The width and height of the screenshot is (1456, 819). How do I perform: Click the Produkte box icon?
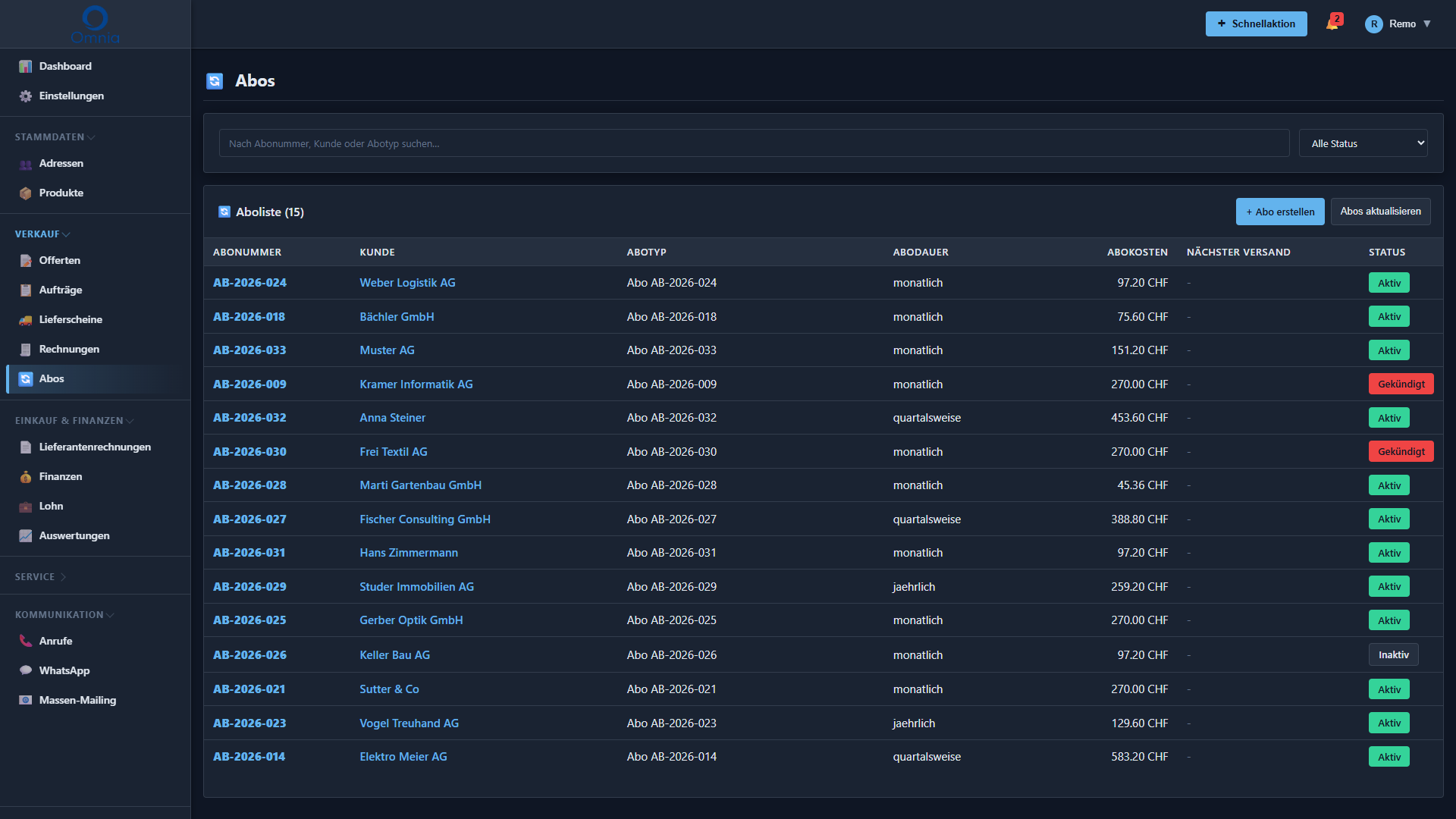[26, 193]
